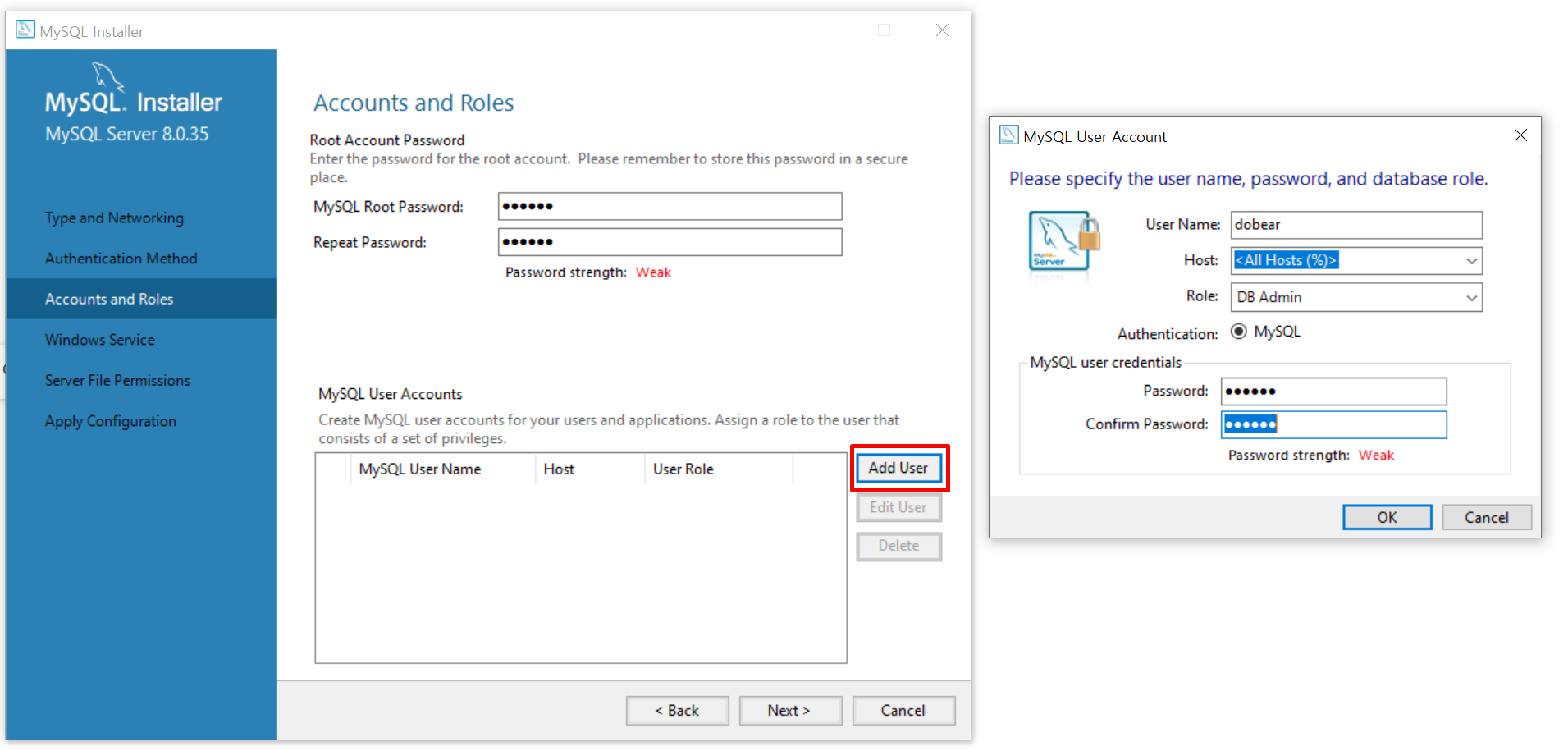Go to Type and Networking step
The height and width of the screenshot is (751, 1568).
[114, 218]
